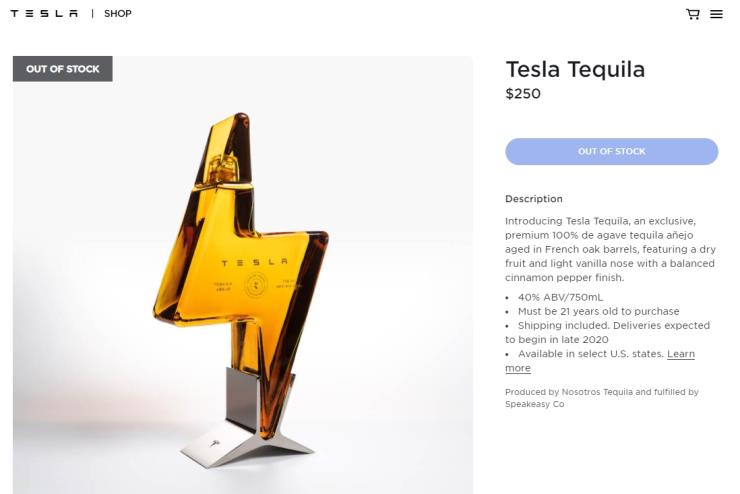Image resolution: width=740 pixels, height=494 pixels.
Task: Click the 'Introducing Tesla Tequila' description paragraph
Action: 609,249
